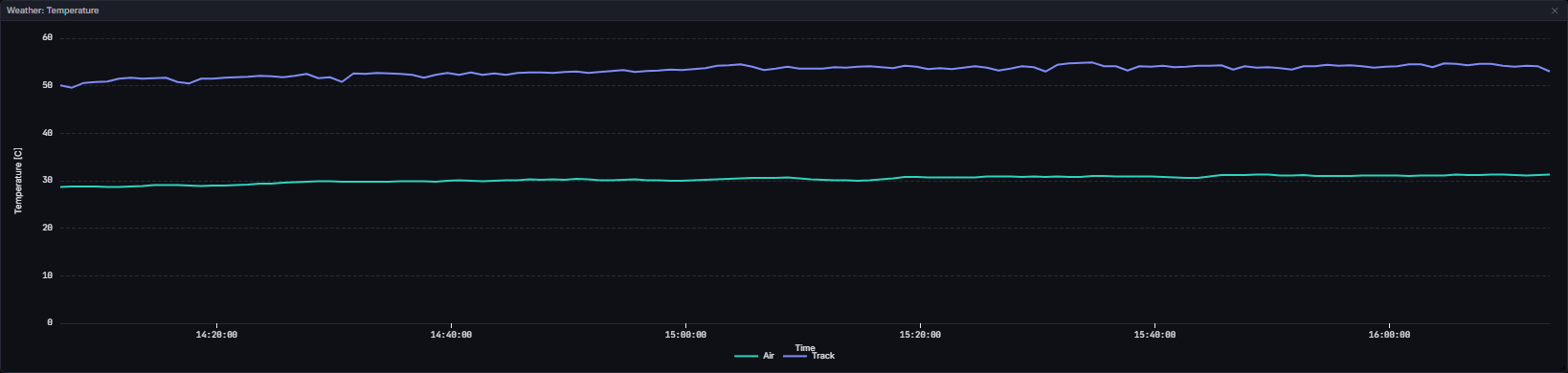Click the 16:00:00 time axis label
Viewport: 1568px width, 373px height.
coord(1389,335)
